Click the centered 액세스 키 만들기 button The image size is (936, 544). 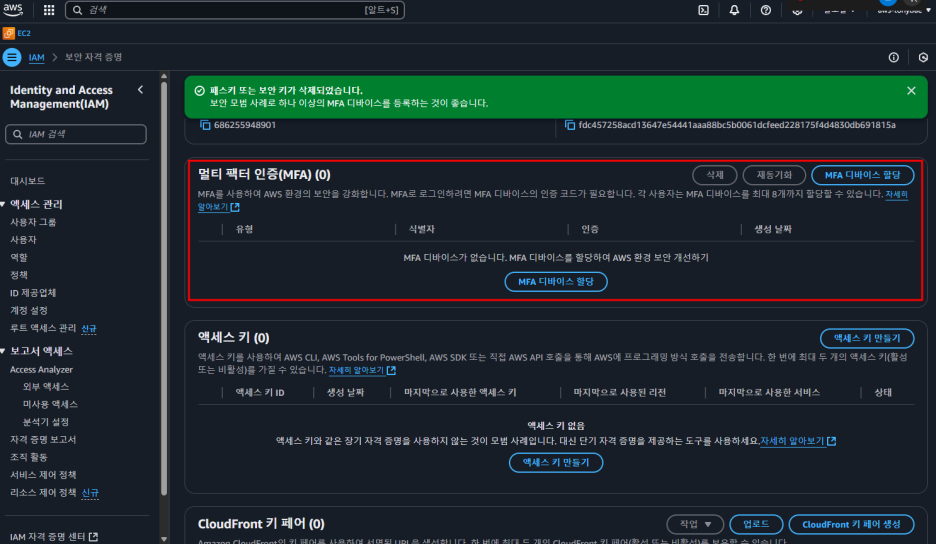pos(556,463)
